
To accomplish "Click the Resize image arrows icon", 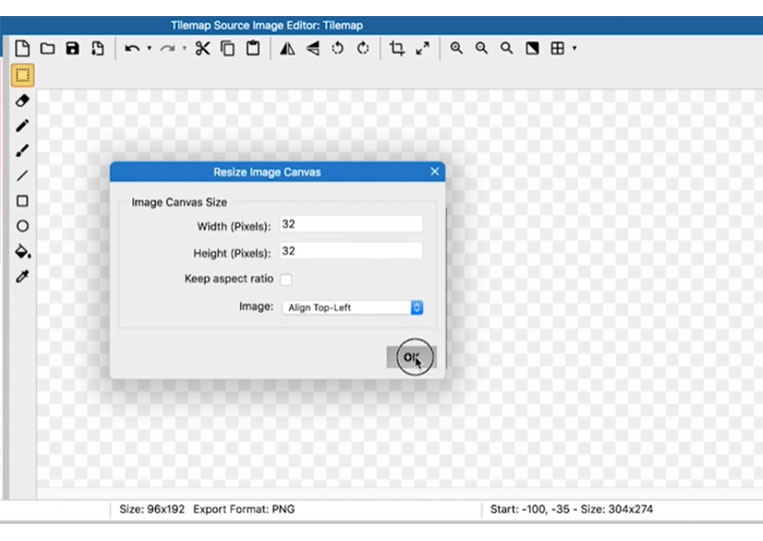I will pyautogui.click(x=422, y=49).
